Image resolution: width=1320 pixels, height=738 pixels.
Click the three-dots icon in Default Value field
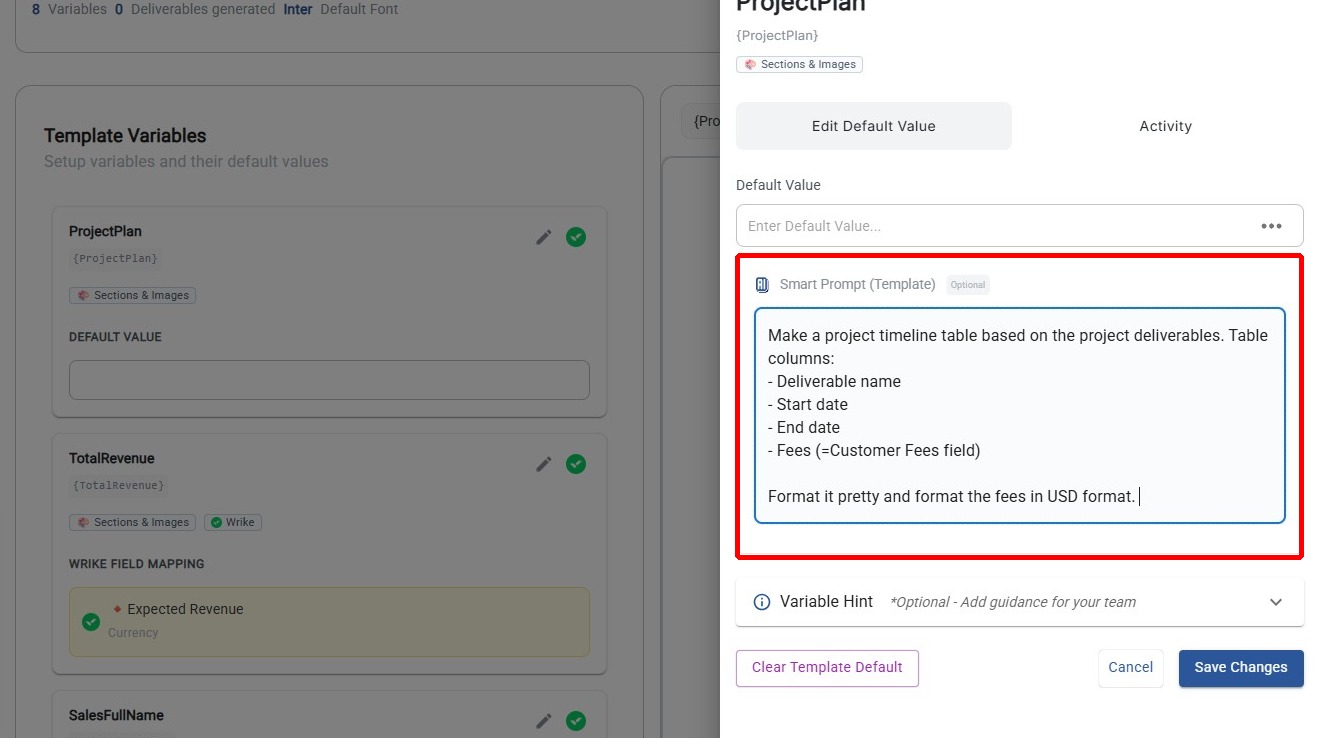pos(1271,226)
